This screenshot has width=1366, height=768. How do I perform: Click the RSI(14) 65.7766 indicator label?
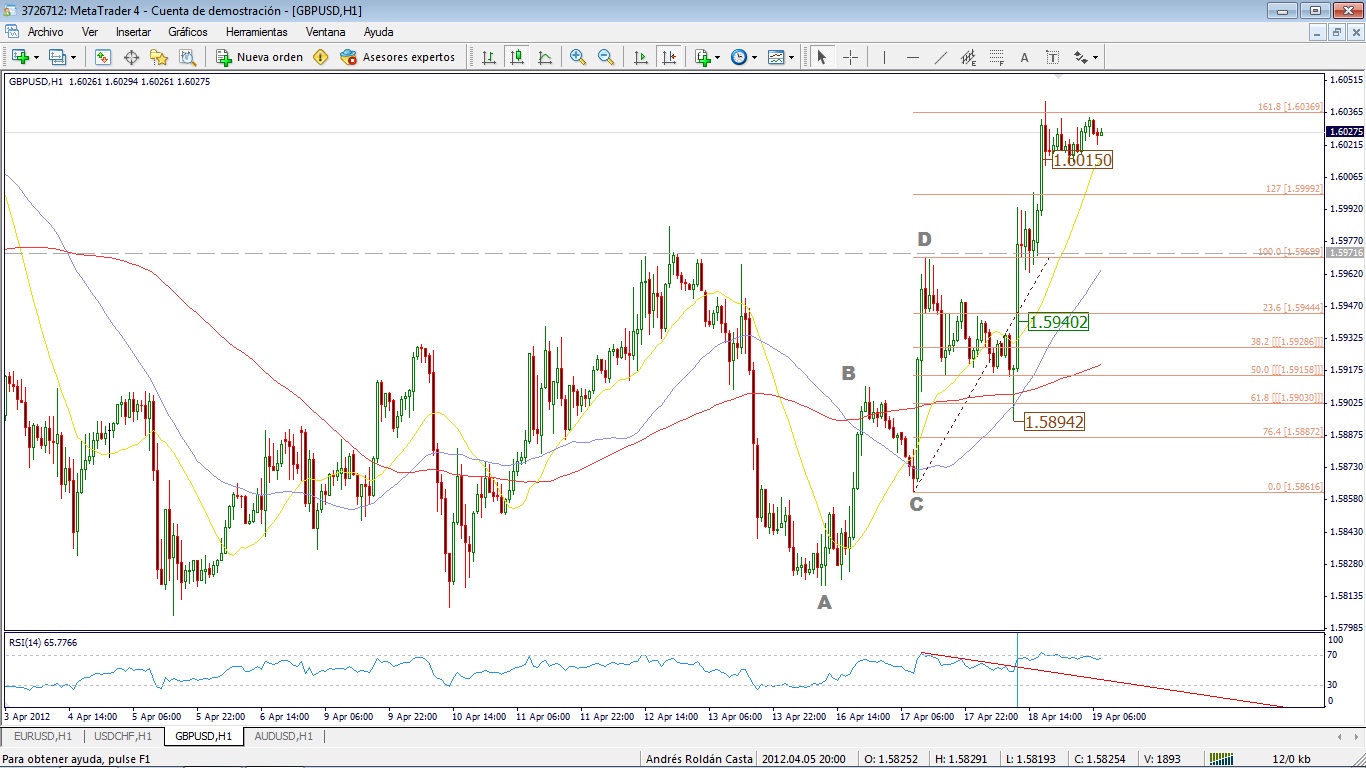pos(43,643)
